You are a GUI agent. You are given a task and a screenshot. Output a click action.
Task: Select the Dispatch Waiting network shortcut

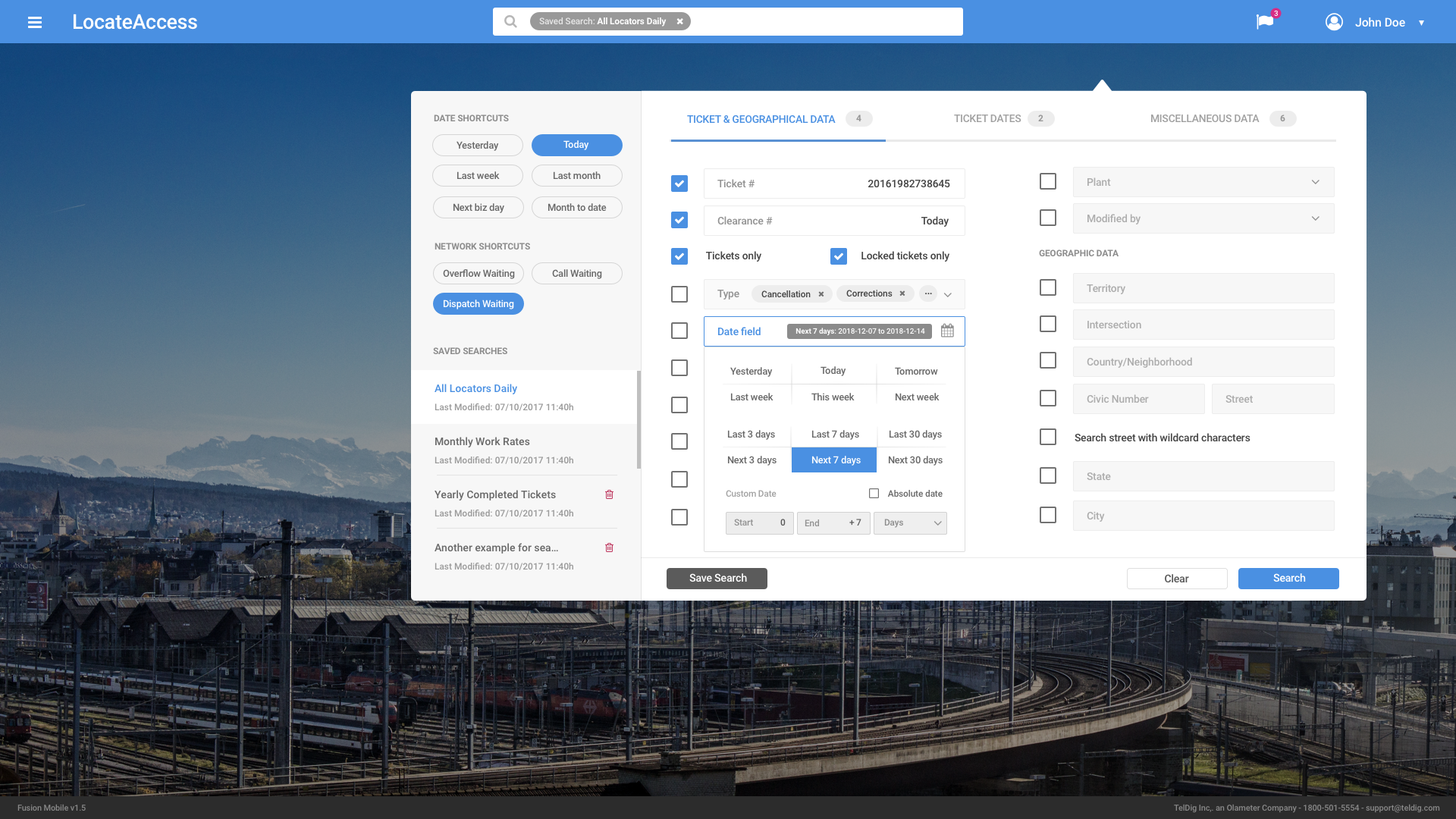478,304
